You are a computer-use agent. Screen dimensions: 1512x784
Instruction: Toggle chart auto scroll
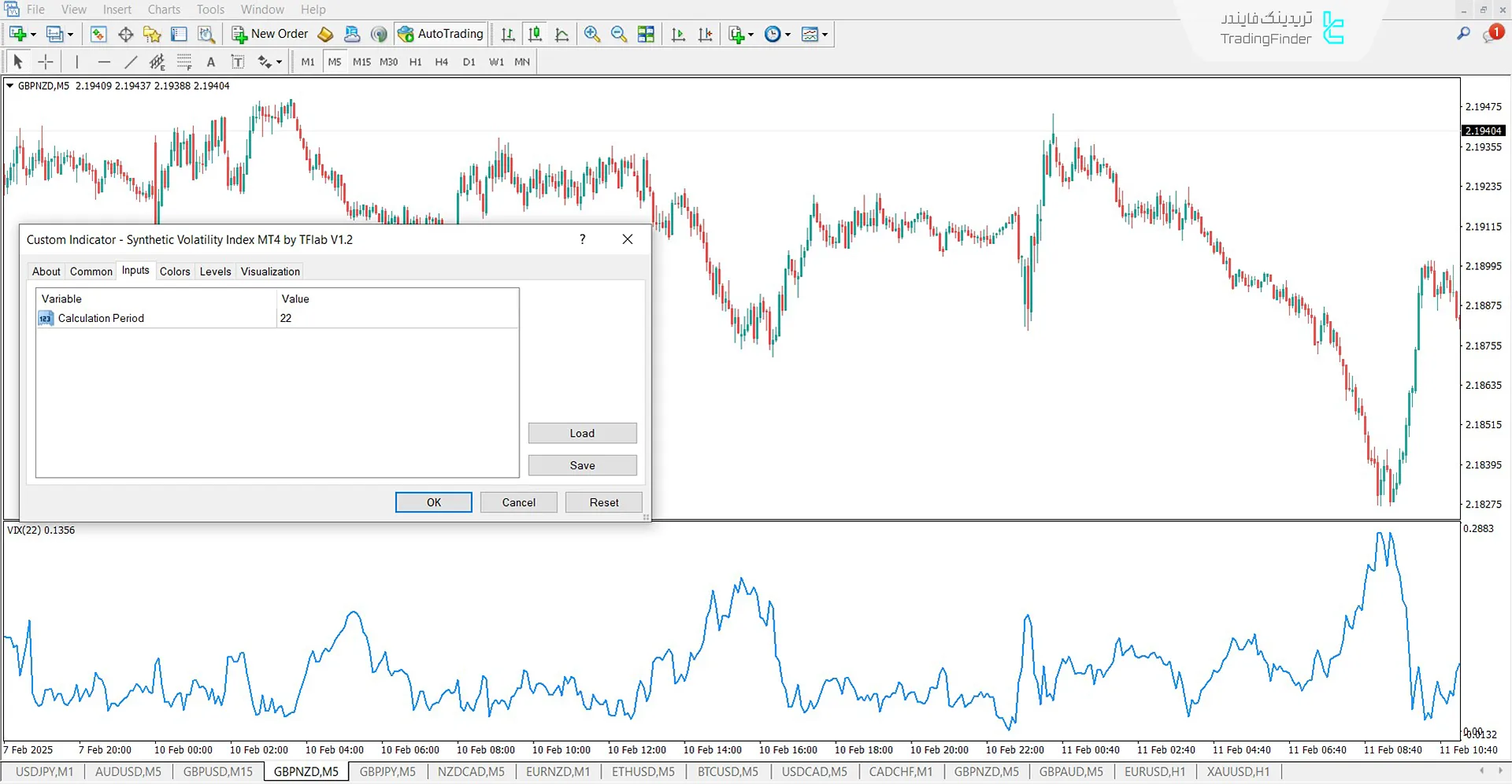tap(677, 34)
